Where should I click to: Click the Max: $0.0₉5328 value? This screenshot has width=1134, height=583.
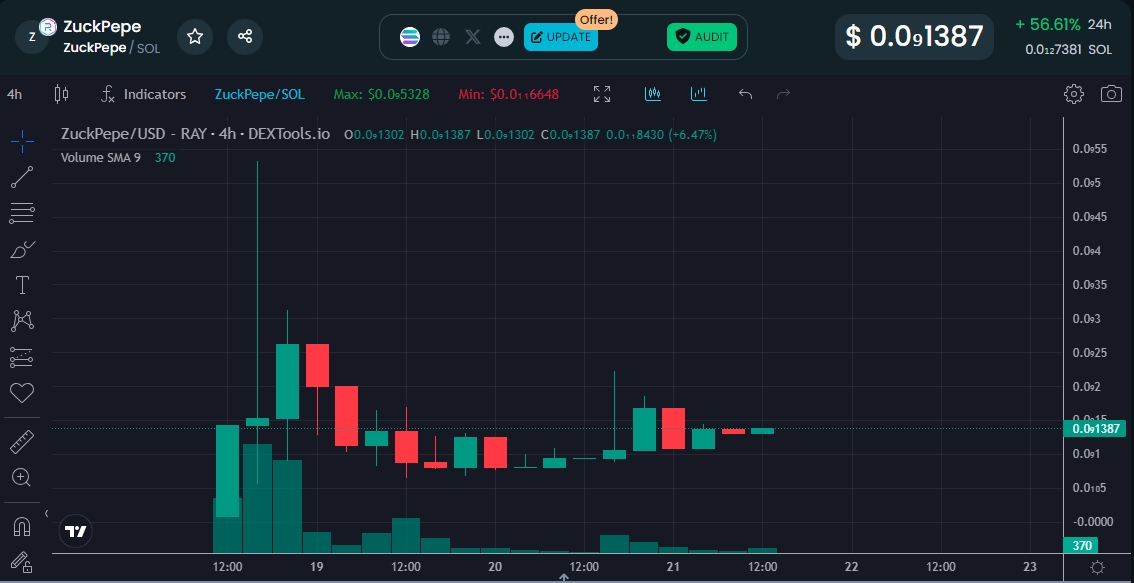pos(381,94)
